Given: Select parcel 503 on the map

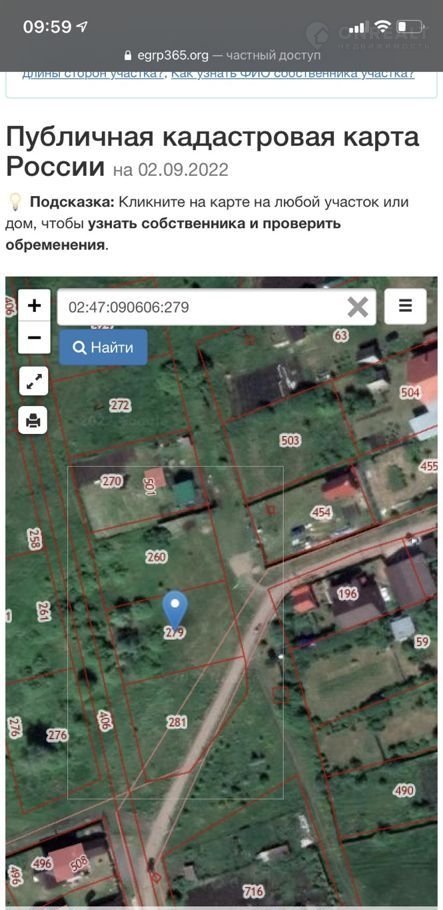Looking at the screenshot, I should tap(290, 440).
